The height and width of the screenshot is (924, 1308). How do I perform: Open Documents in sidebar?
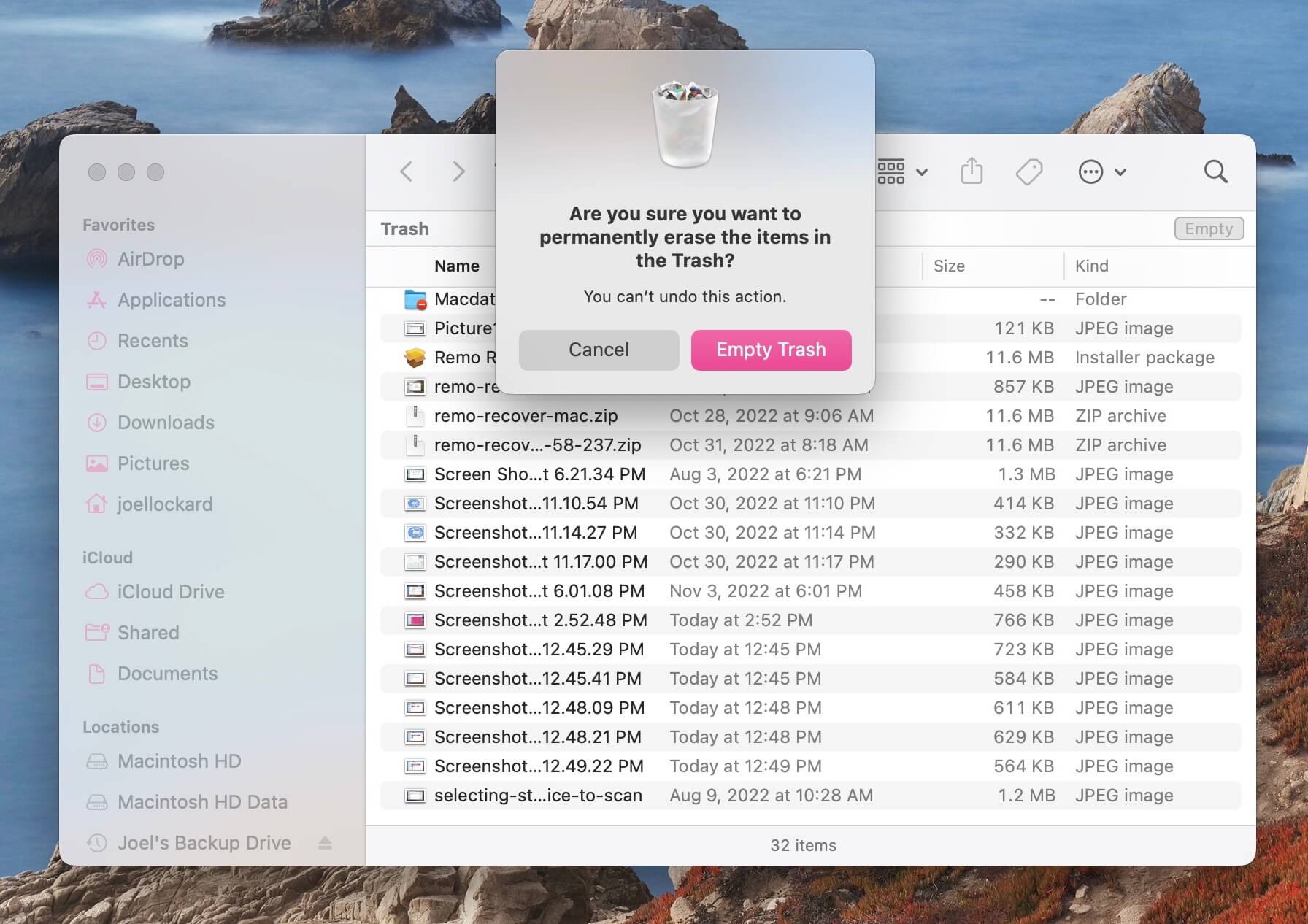coord(167,674)
